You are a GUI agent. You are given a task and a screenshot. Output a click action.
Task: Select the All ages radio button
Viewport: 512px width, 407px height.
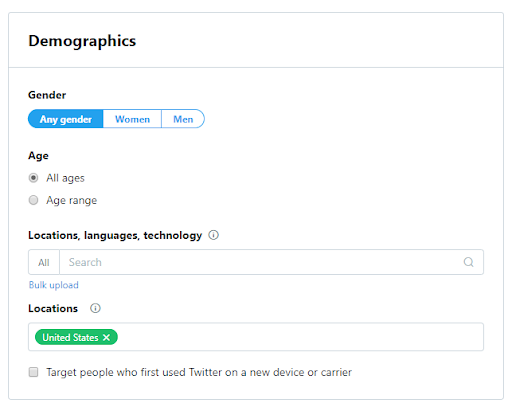point(33,178)
